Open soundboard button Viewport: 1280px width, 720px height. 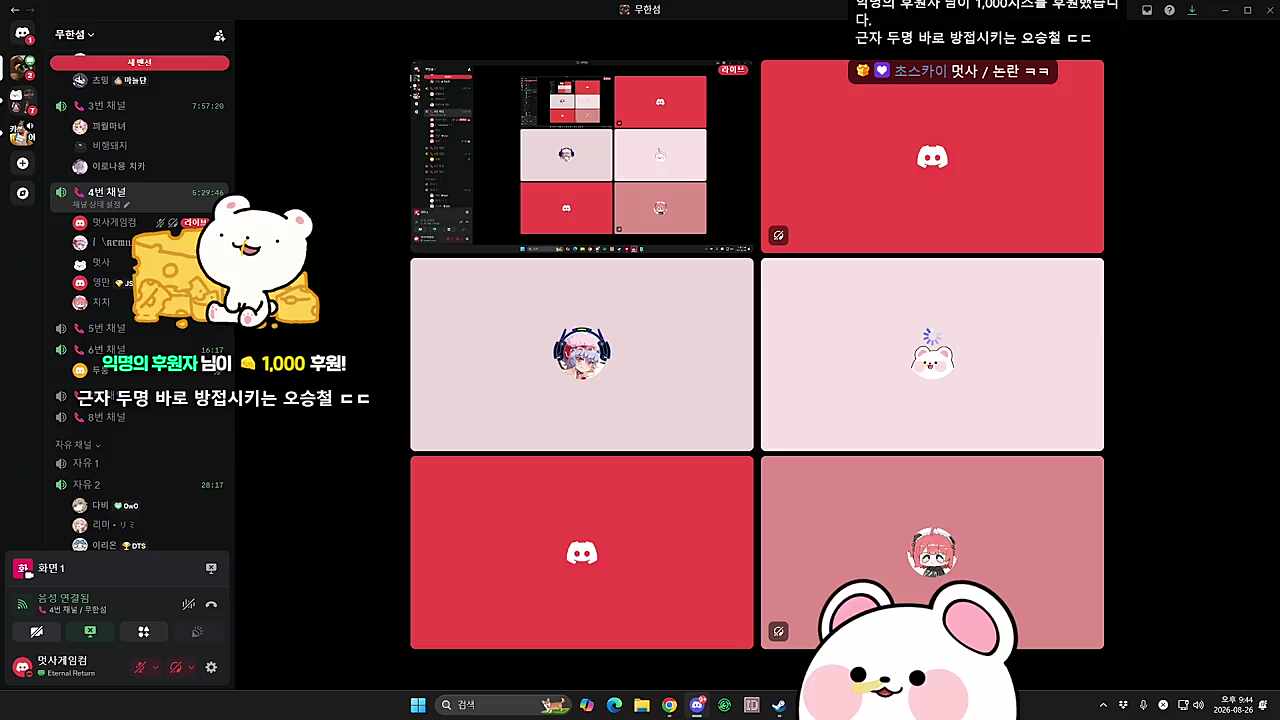click(197, 632)
